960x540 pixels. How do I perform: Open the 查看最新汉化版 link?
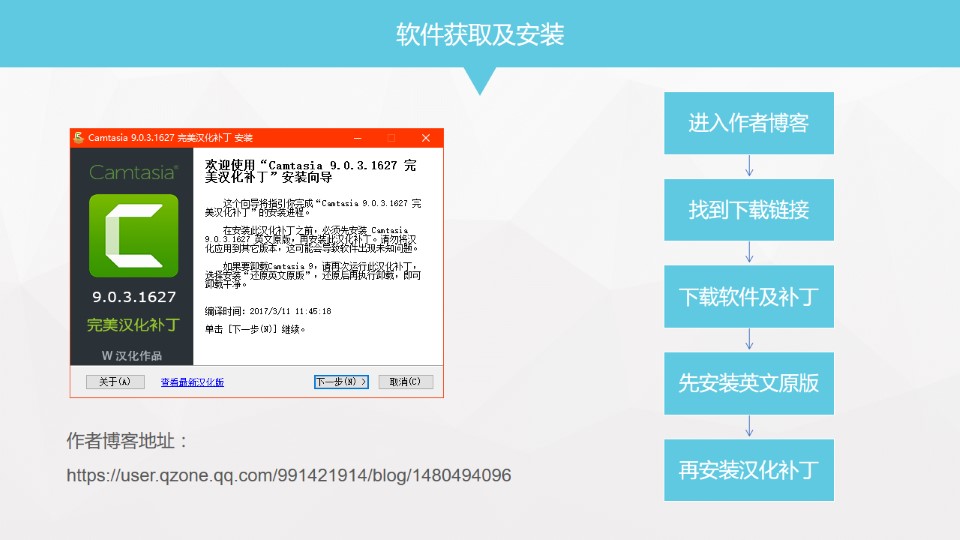click(192, 382)
